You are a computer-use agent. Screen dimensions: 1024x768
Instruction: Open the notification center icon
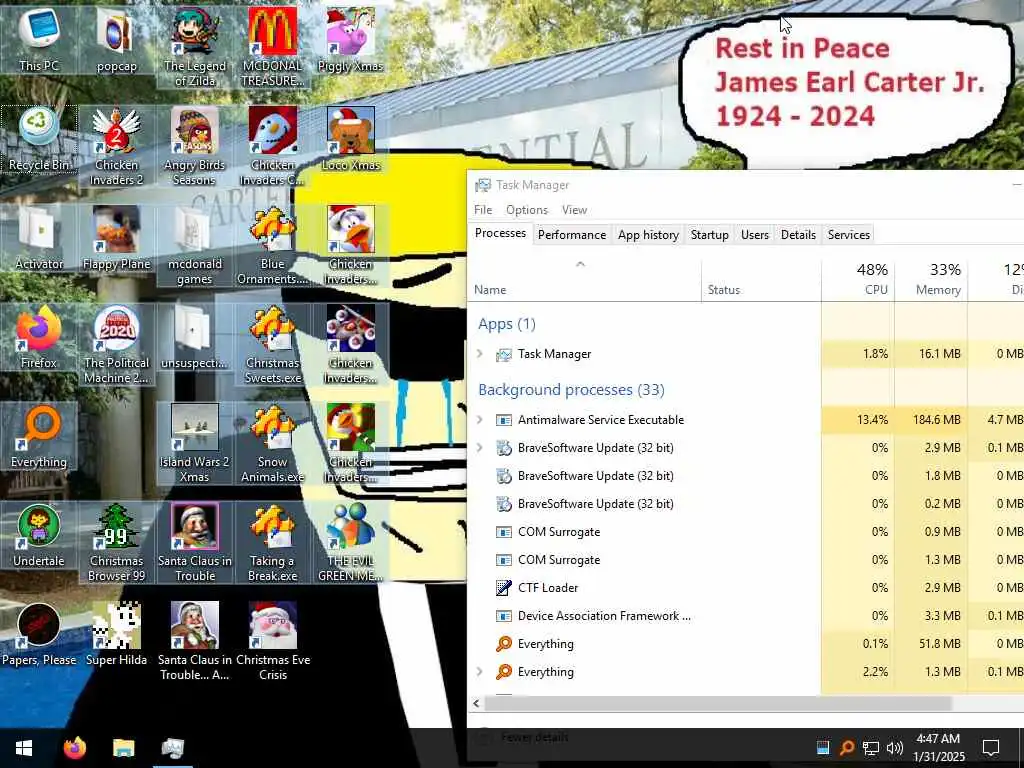point(991,748)
